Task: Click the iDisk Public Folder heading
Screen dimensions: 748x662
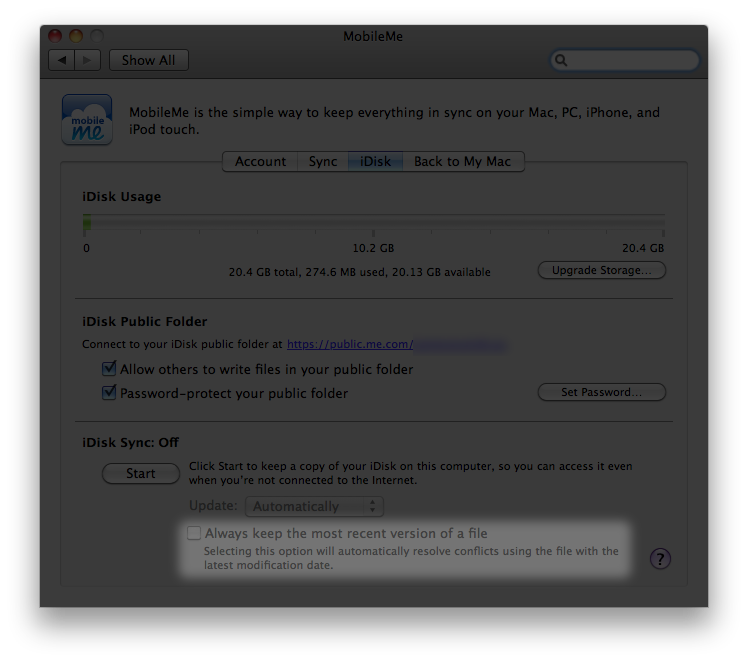Action: click(x=145, y=321)
